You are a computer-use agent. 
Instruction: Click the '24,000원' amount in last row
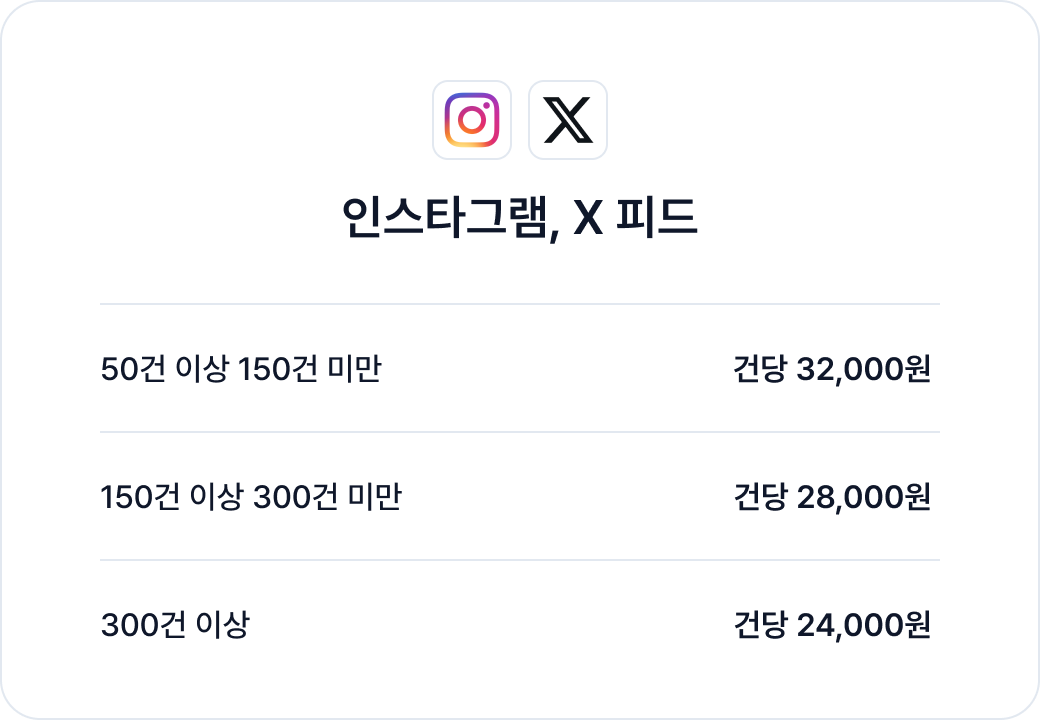864,625
